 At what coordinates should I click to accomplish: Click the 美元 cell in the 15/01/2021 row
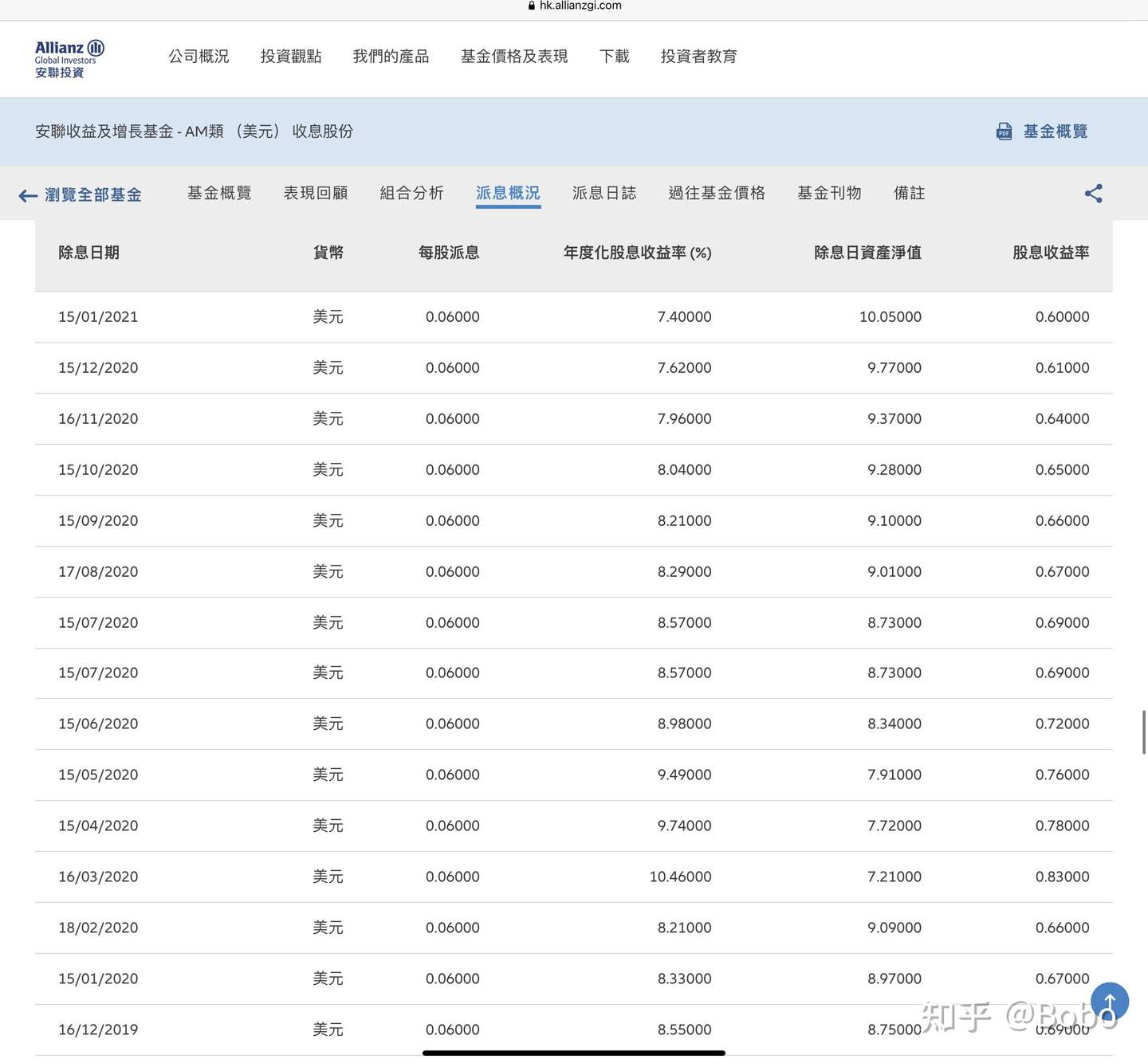[x=328, y=317]
